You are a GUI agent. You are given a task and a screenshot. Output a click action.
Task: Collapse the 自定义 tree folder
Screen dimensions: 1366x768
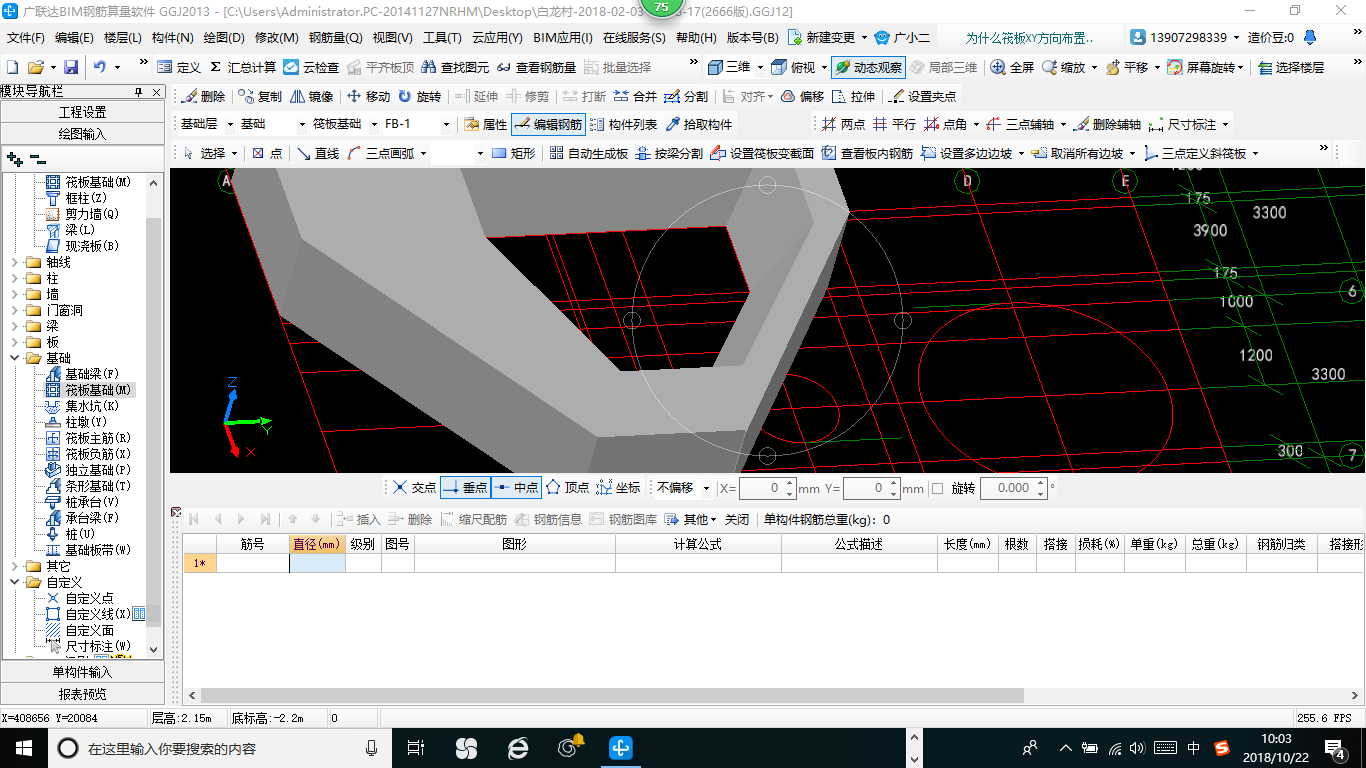click(x=14, y=582)
